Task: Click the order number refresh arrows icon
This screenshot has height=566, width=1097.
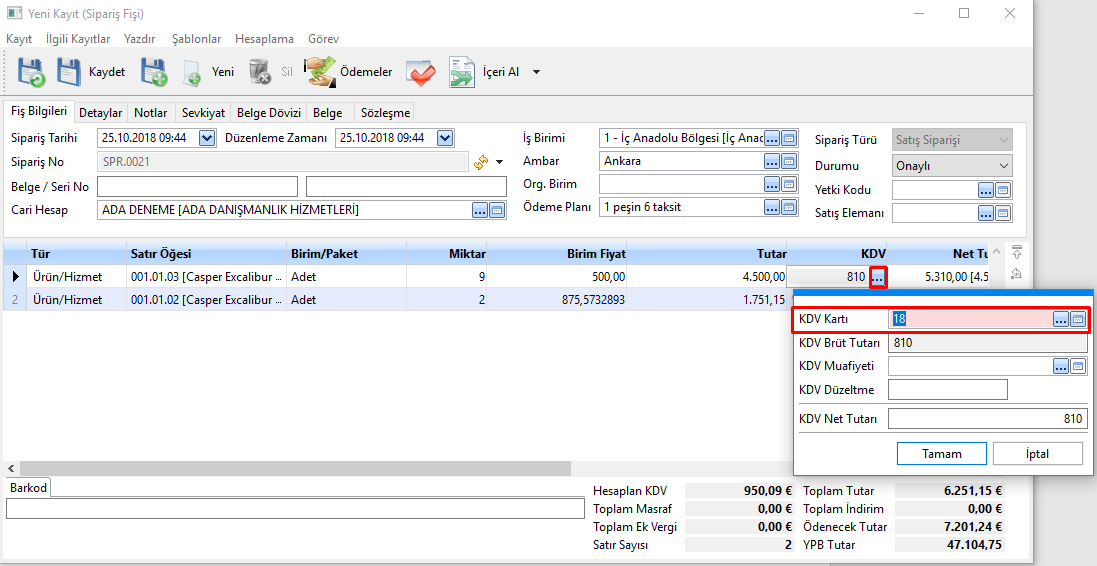Action: point(481,161)
